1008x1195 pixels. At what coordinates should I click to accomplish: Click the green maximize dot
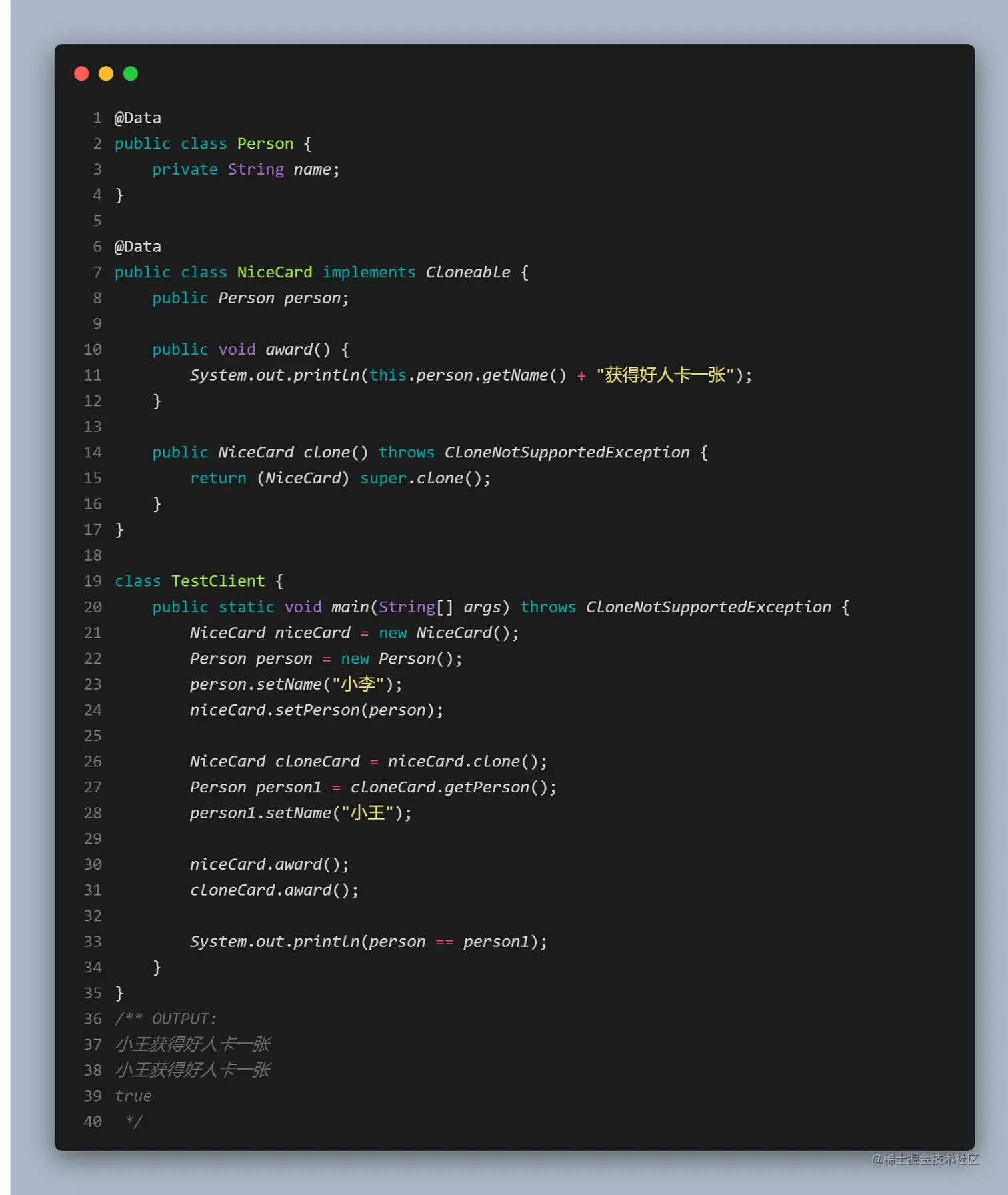point(131,73)
